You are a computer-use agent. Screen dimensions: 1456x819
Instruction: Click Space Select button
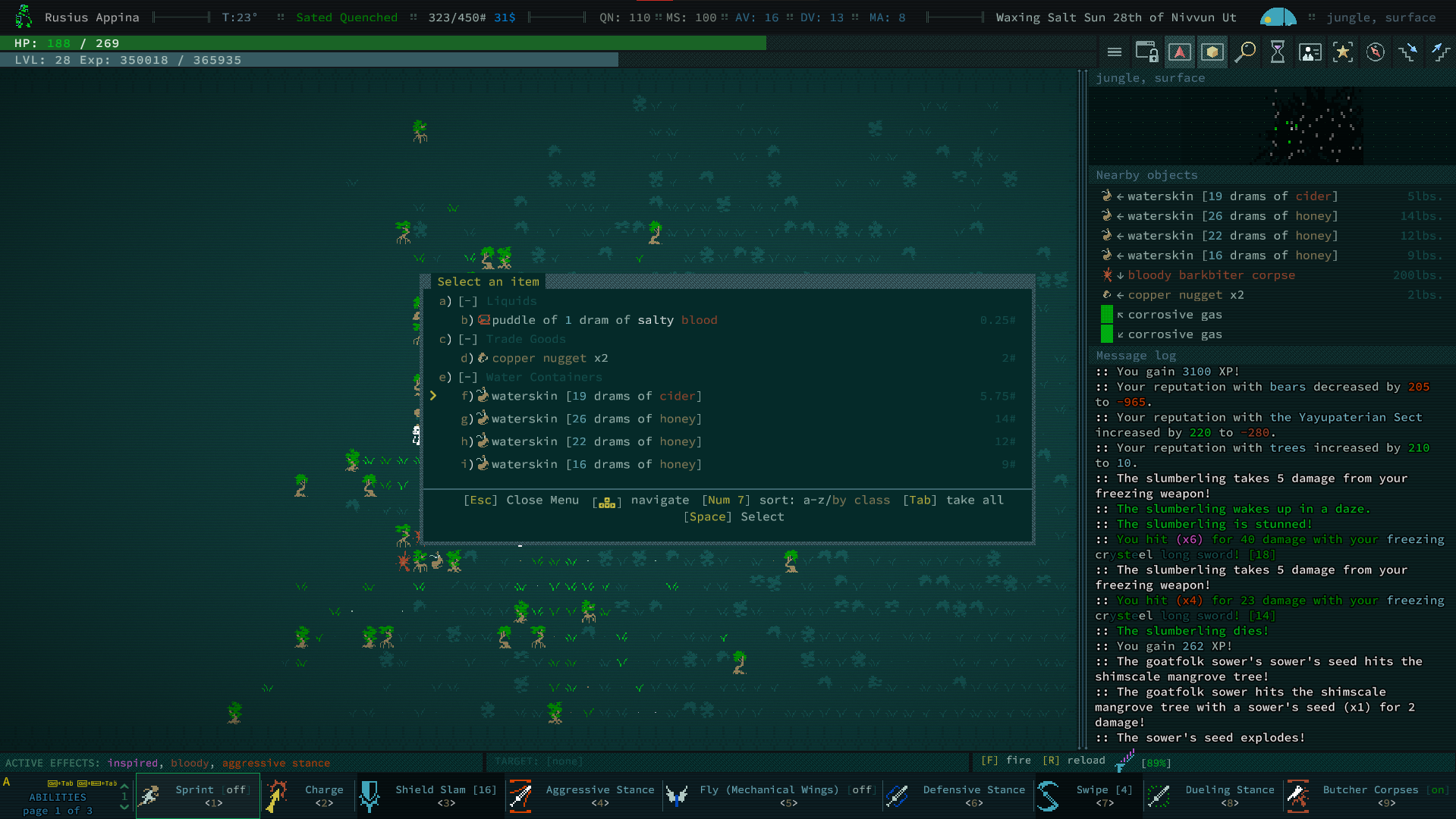click(x=734, y=516)
